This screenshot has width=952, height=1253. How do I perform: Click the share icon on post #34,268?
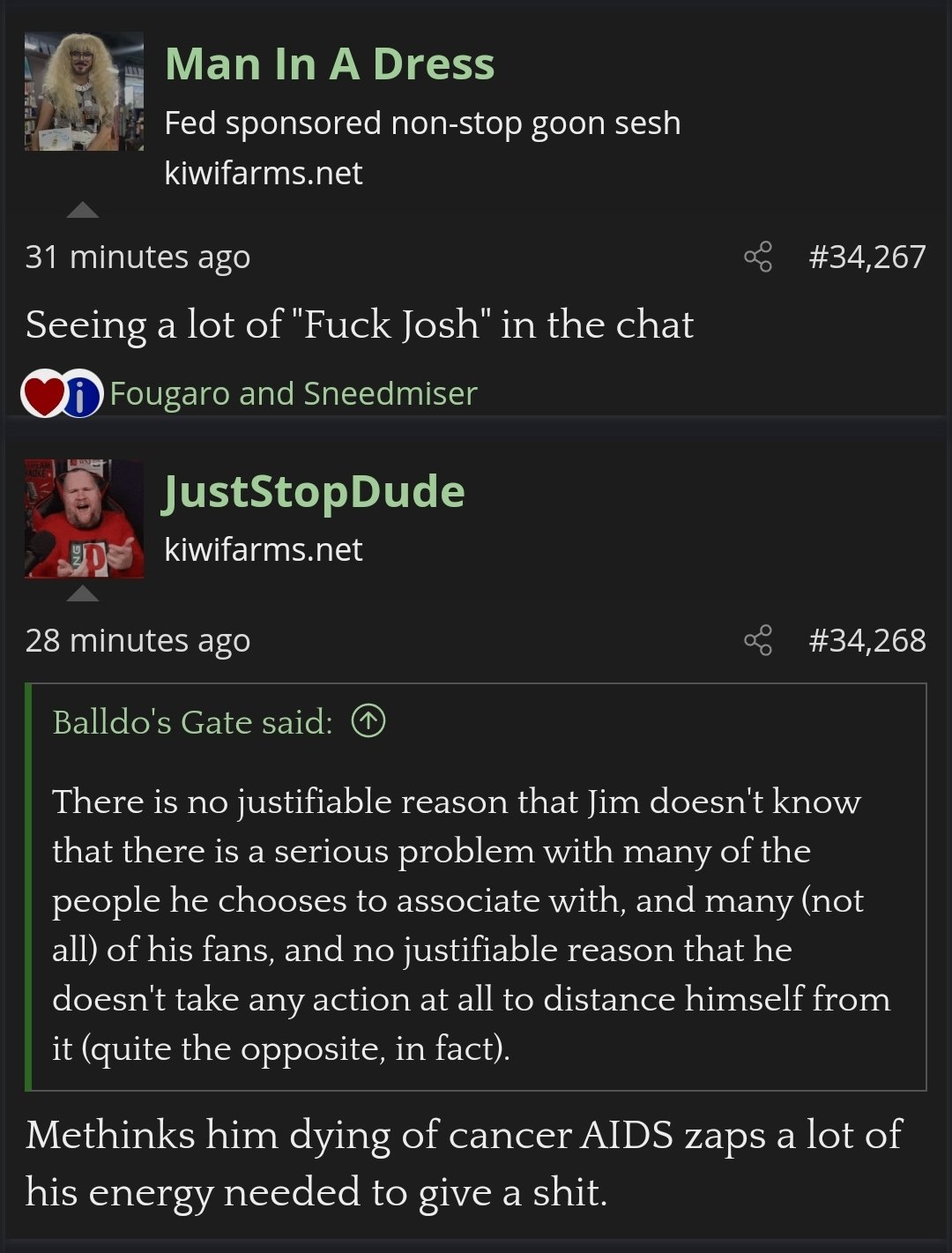click(x=758, y=640)
